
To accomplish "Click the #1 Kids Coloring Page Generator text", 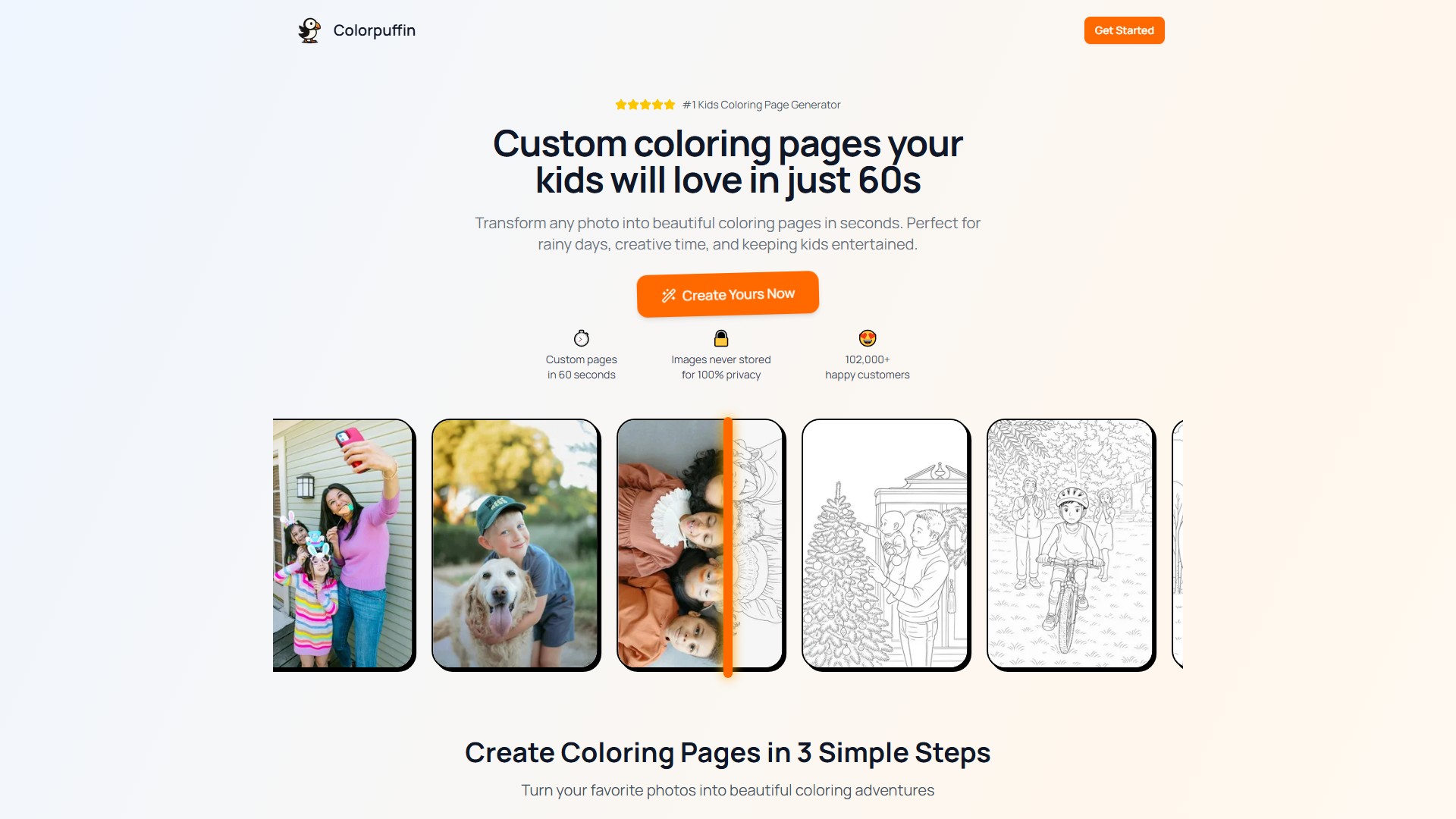I will point(761,105).
